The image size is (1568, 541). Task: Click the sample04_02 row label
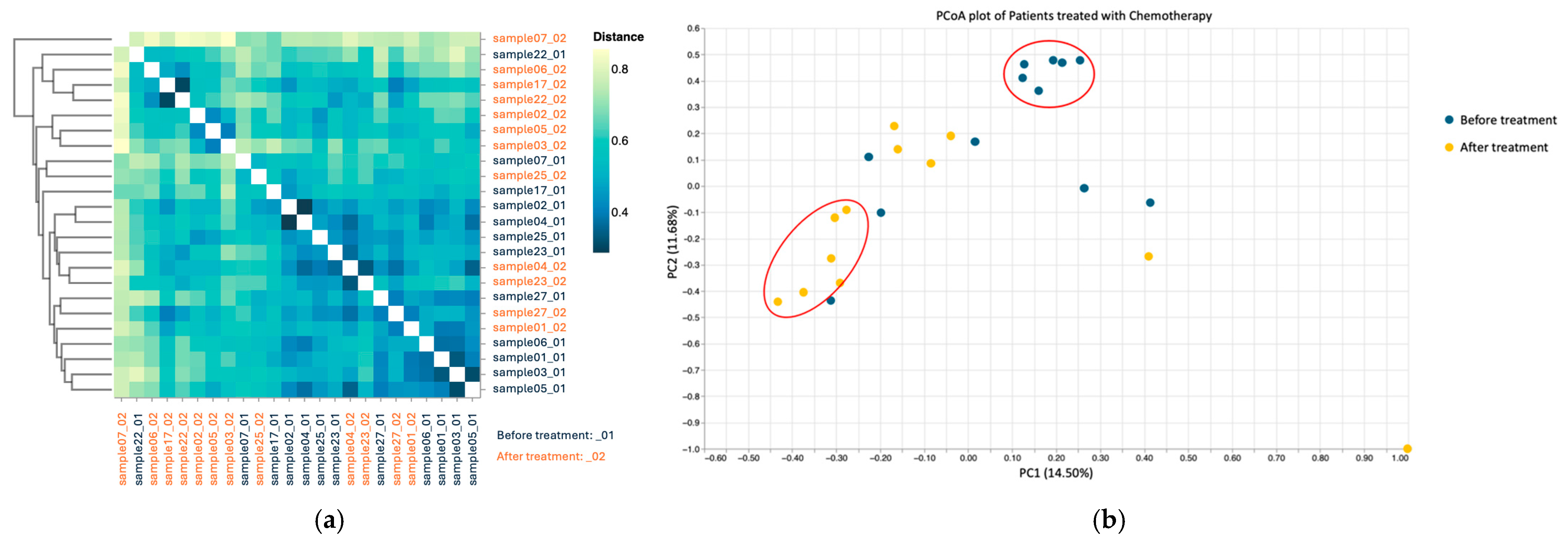529,266
